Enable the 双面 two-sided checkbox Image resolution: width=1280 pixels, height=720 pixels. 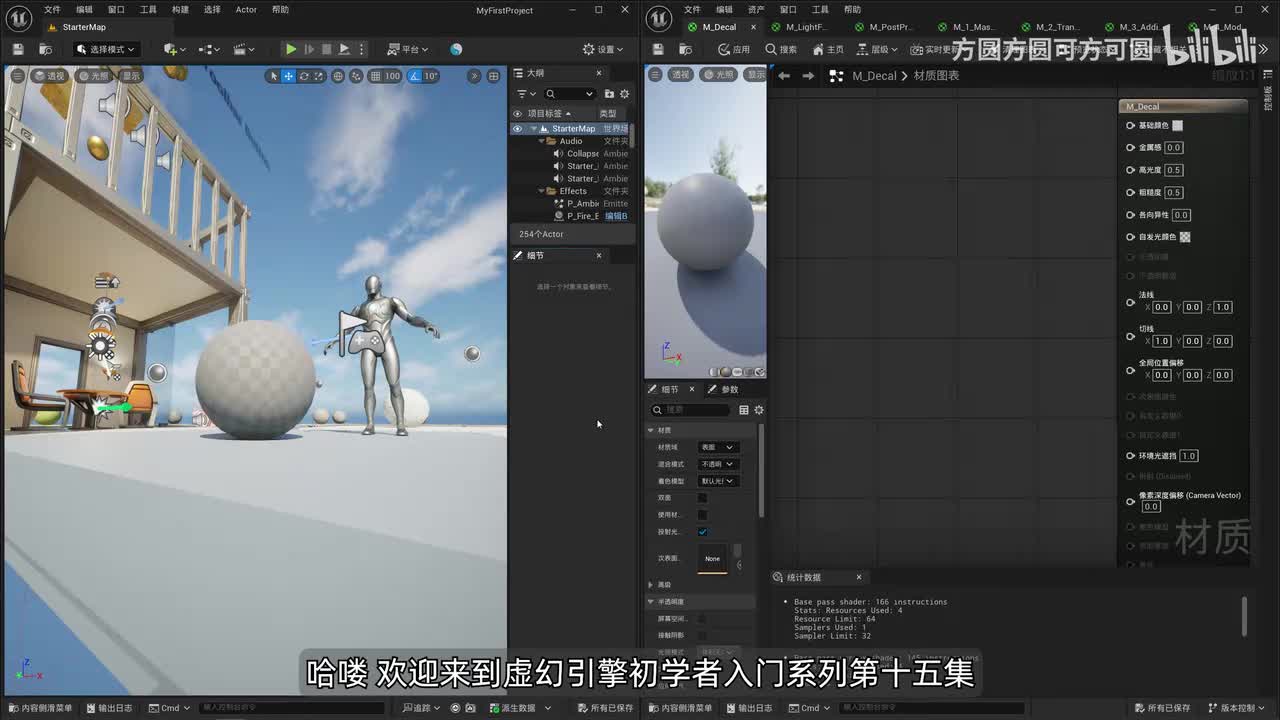pyautogui.click(x=702, y=498)
